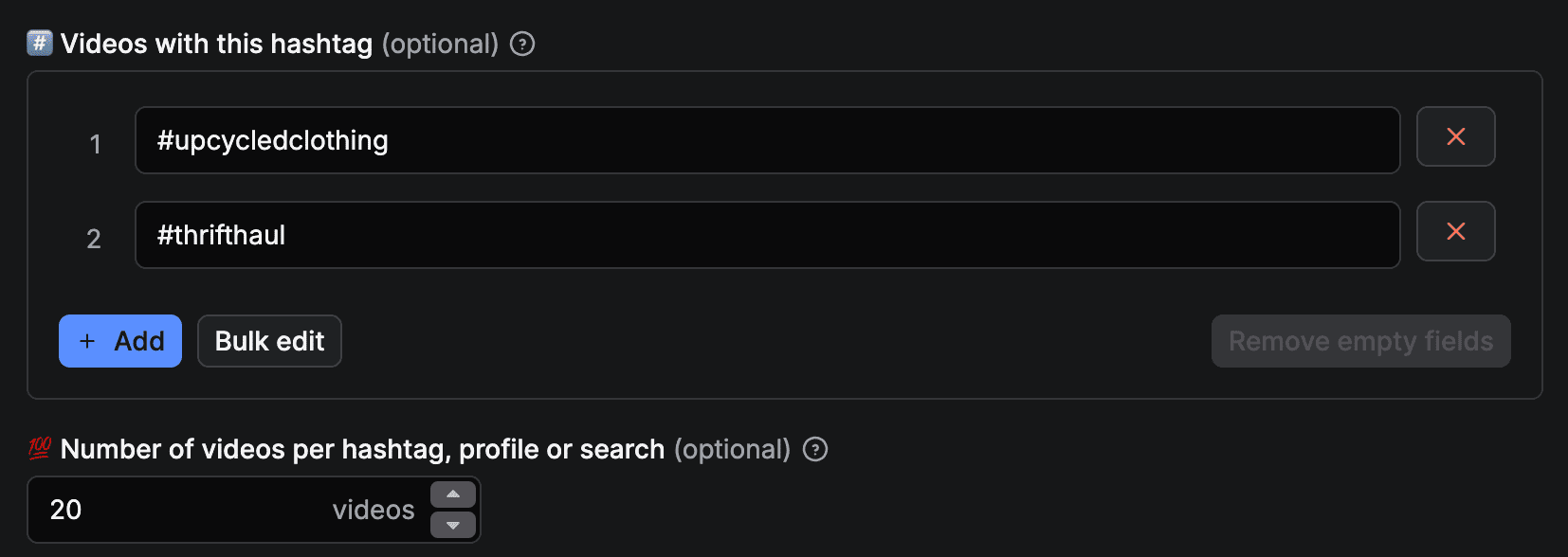Increase videos count with the up stepper arrow
This screenshot has height=557, width=1568.
[x=453, y=494]
